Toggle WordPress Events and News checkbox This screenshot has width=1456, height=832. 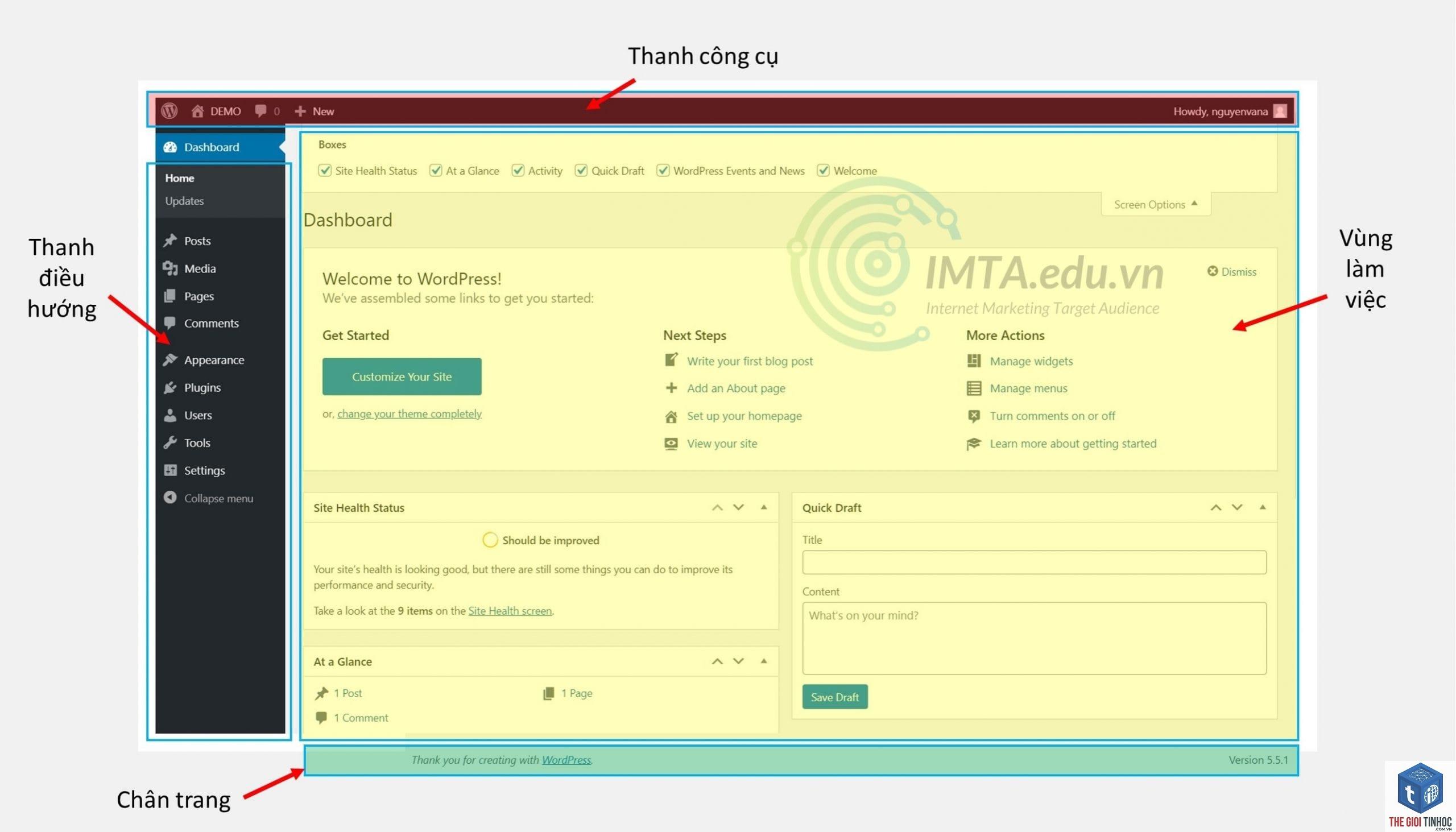tap(663, 170)
